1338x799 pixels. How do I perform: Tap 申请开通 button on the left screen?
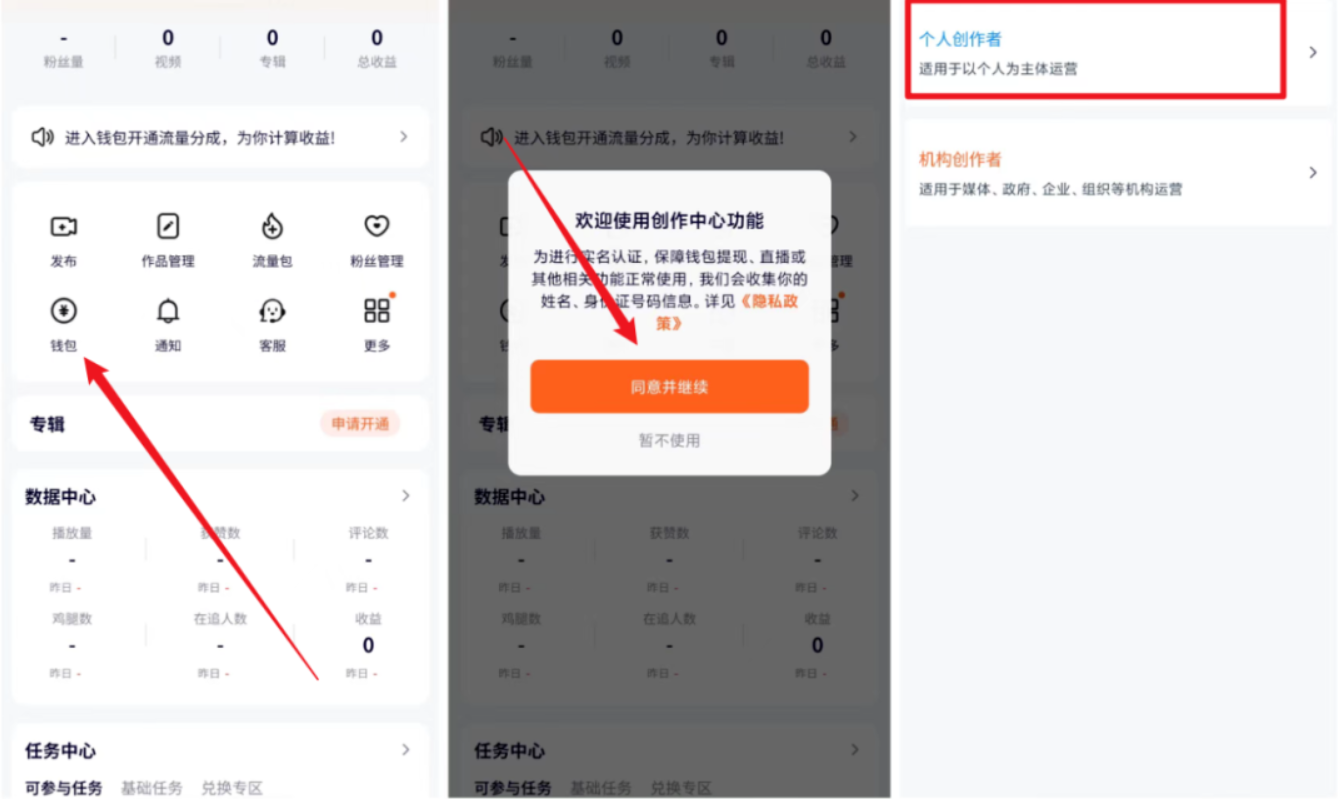[x=360, y=424]
